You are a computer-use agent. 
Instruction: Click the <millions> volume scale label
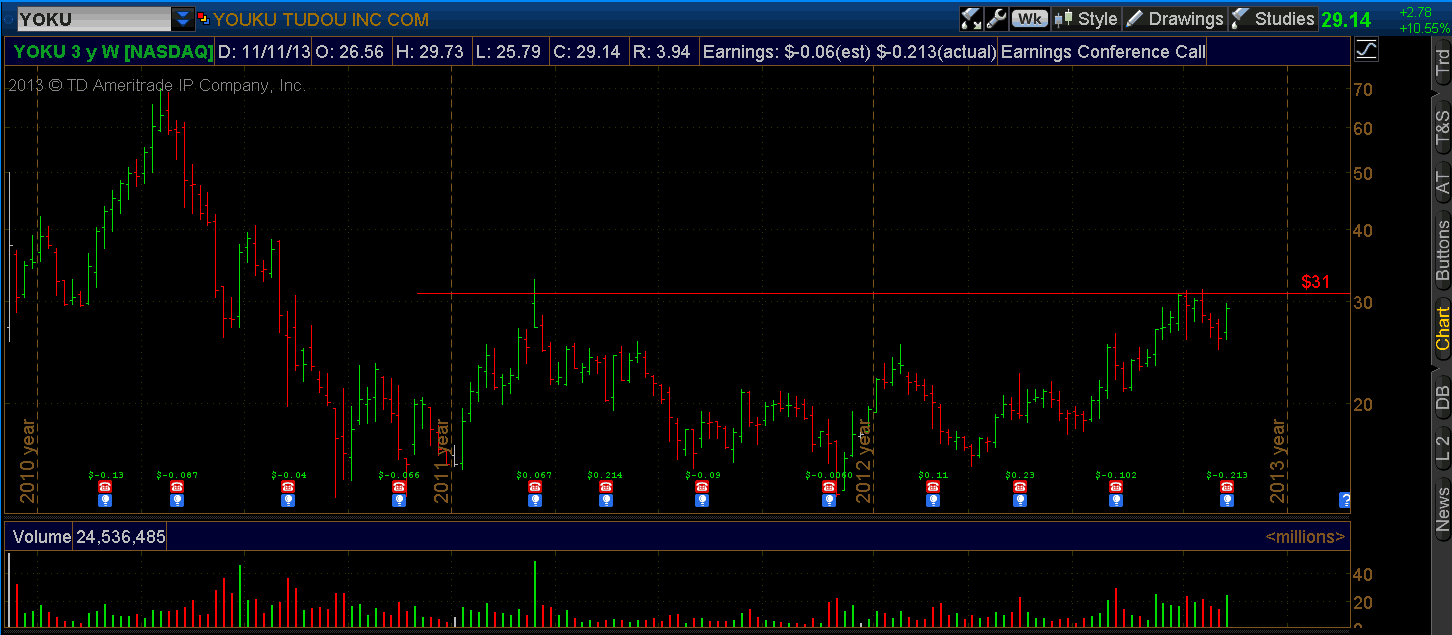point(1305,537)
